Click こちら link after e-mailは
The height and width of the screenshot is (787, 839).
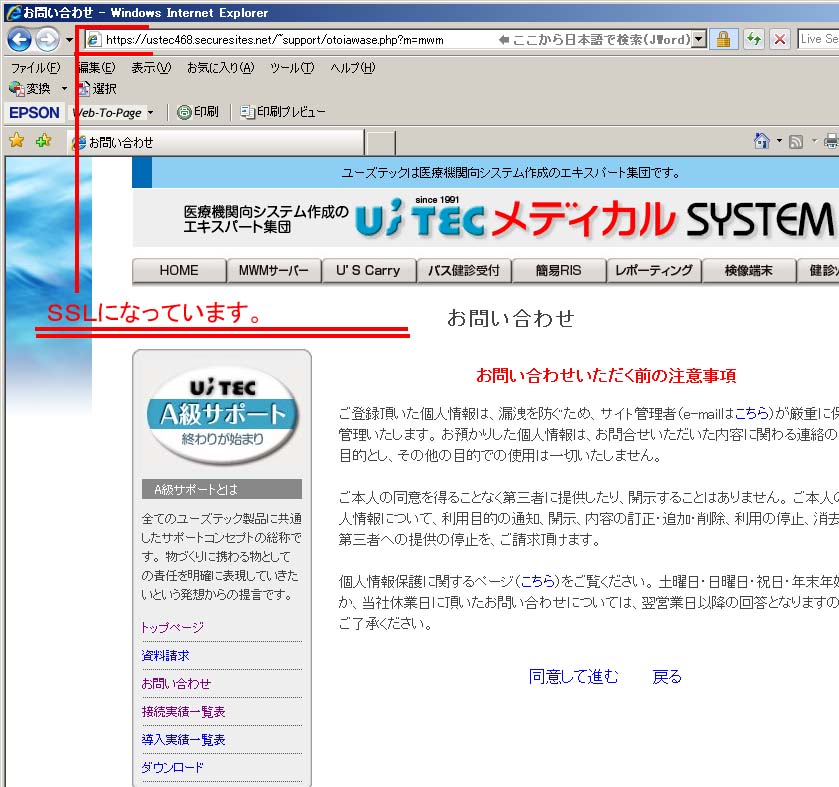tap(752, 413)
